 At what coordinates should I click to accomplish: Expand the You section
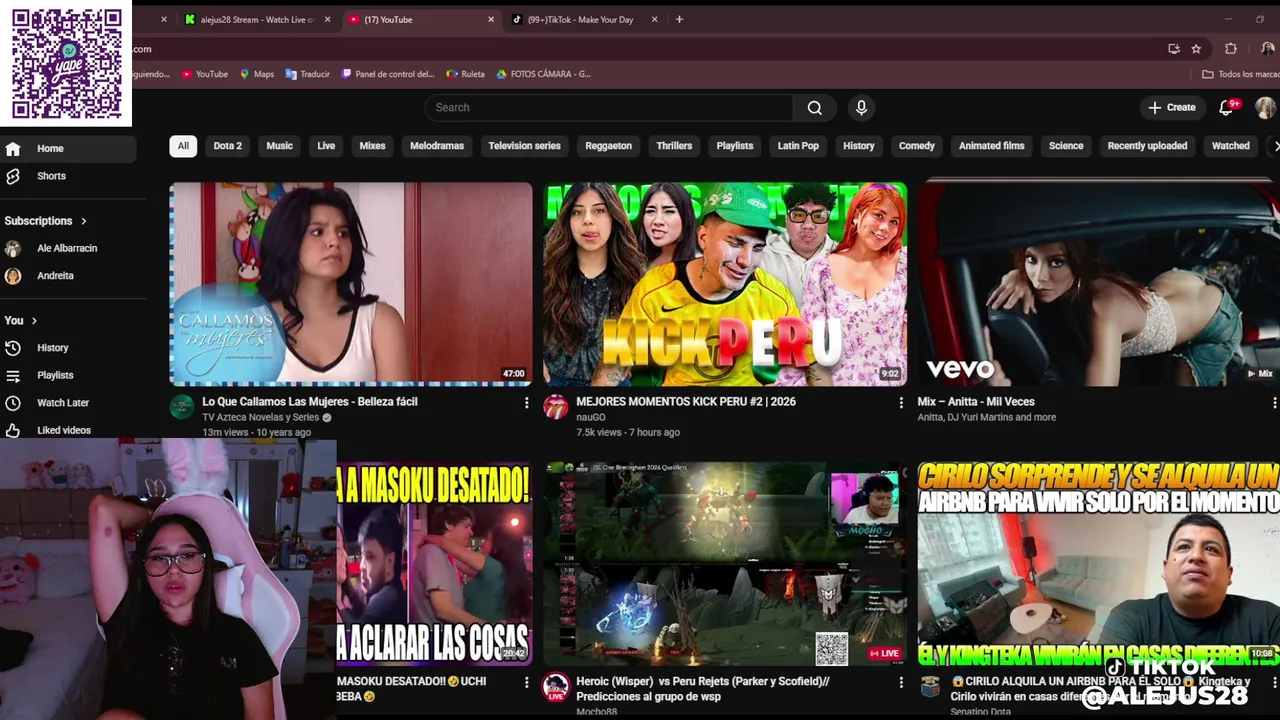pyautogui.click(x=20, y=320)
